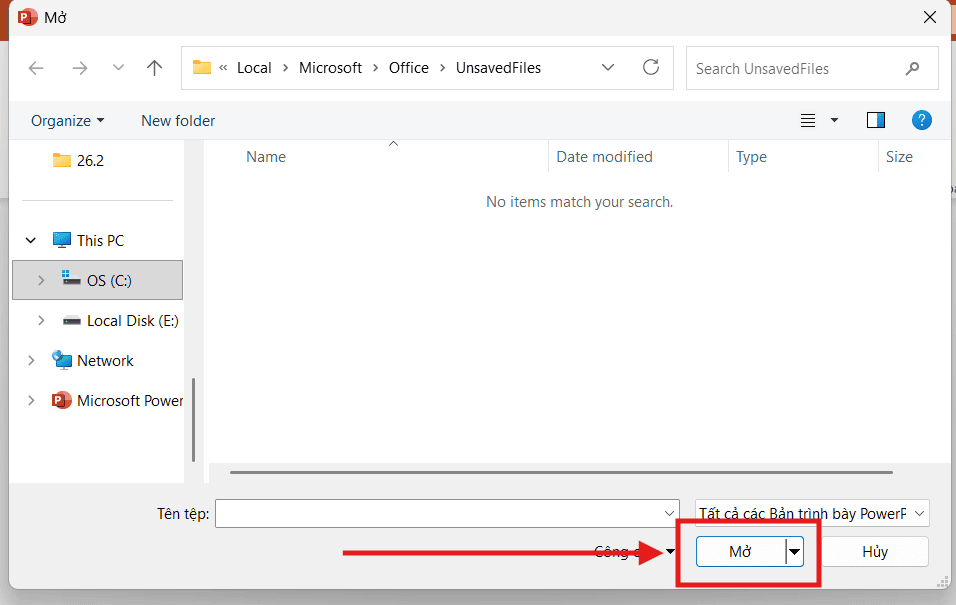This screenshot has height=605, width=956.
Task: Expand the Local Disk (E:) tree node
Action: pyautogui.click(x=41, y=320)
